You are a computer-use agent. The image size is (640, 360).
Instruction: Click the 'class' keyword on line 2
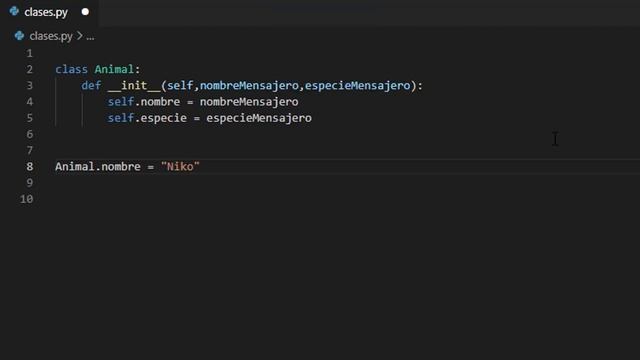71,69
